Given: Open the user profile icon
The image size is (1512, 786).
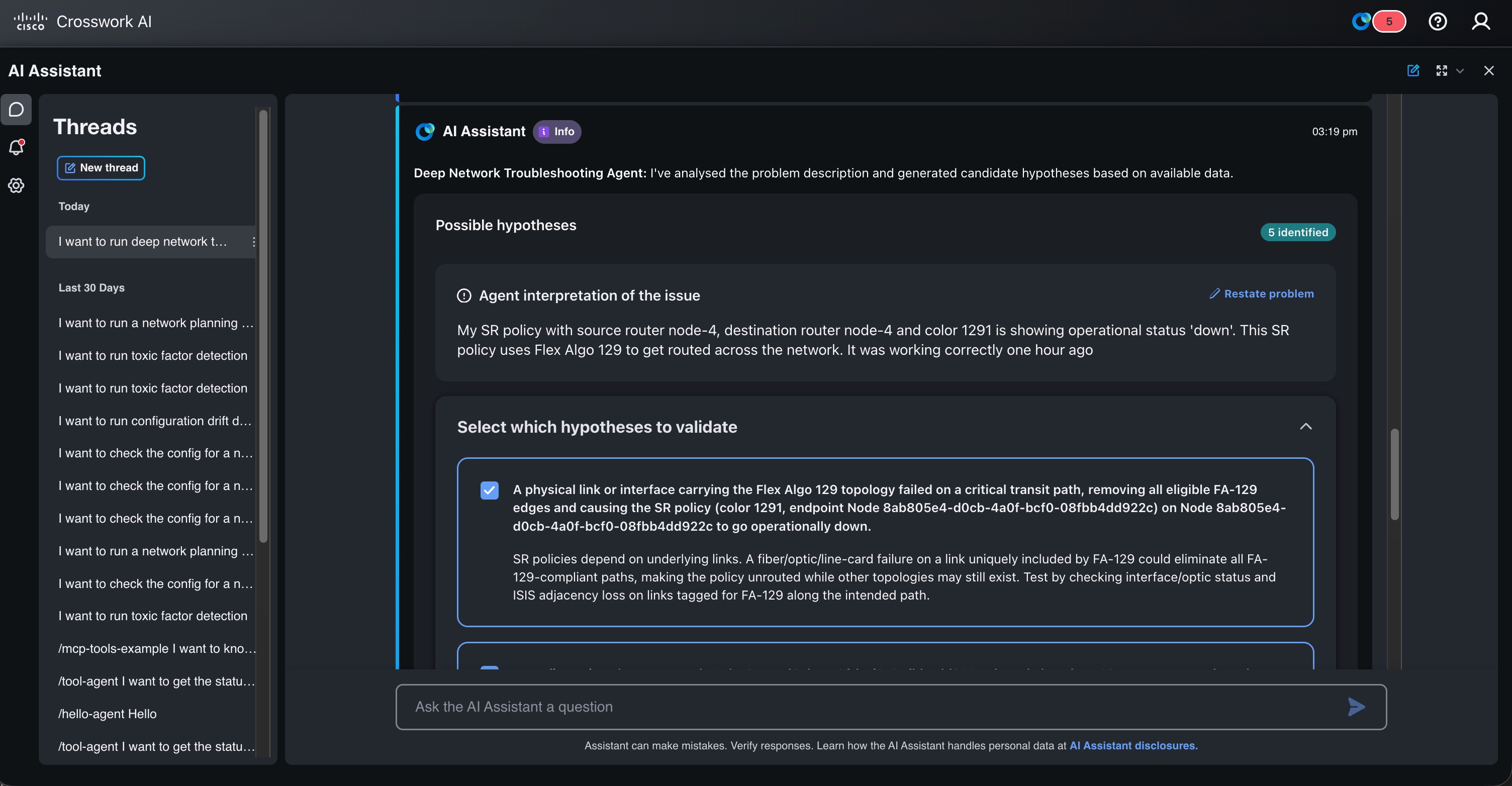Looking at the screenshot, I should (x=1481, y=22).
